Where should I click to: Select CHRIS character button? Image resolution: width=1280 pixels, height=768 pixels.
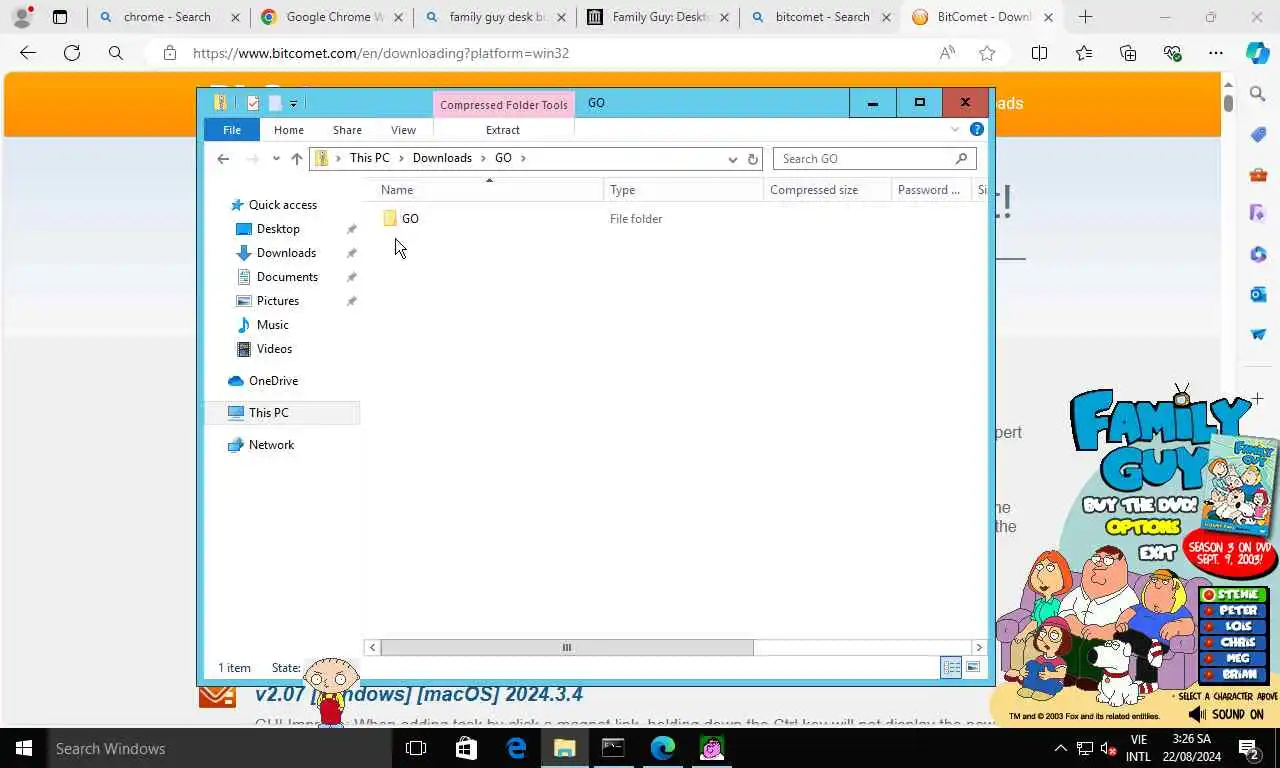[1235, 642]
